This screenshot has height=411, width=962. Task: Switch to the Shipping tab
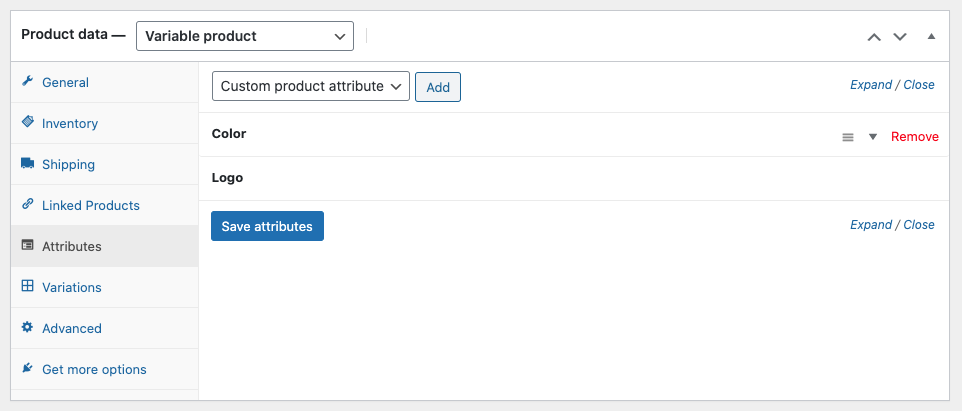tap(104, 164)
